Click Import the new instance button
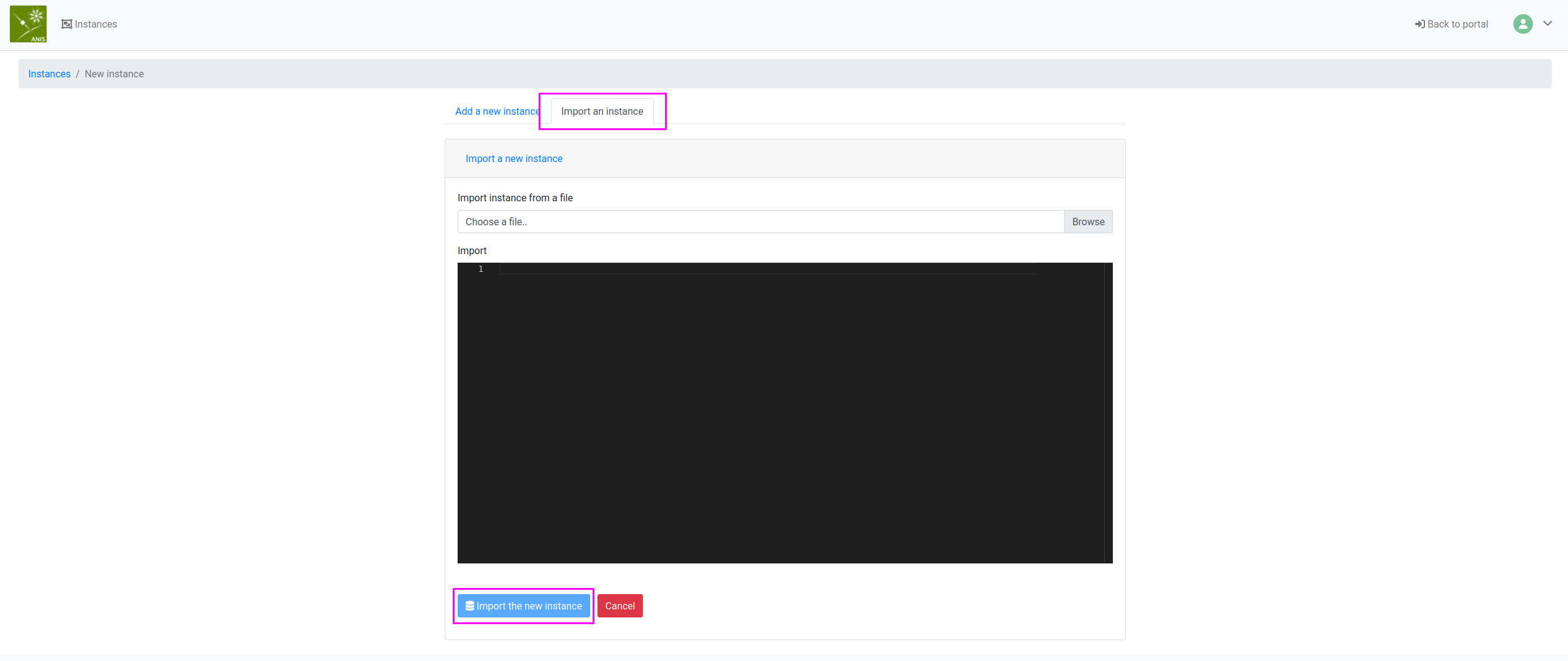This screenshot has height=661, width=1568. [x=523, y=605]
